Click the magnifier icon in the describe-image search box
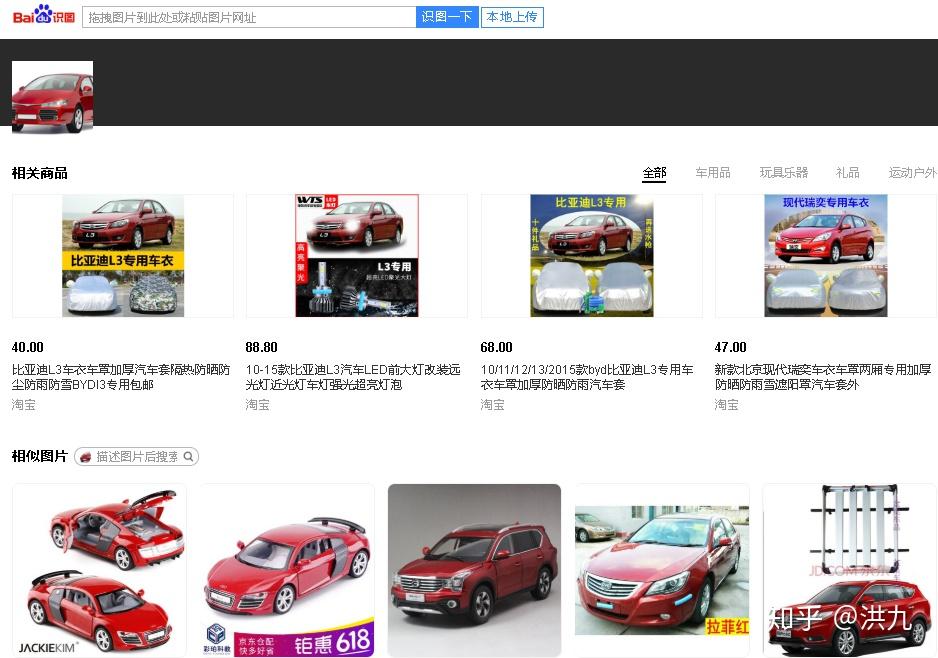The width and height of the screenshot is (938, 658). pos(188,457)
